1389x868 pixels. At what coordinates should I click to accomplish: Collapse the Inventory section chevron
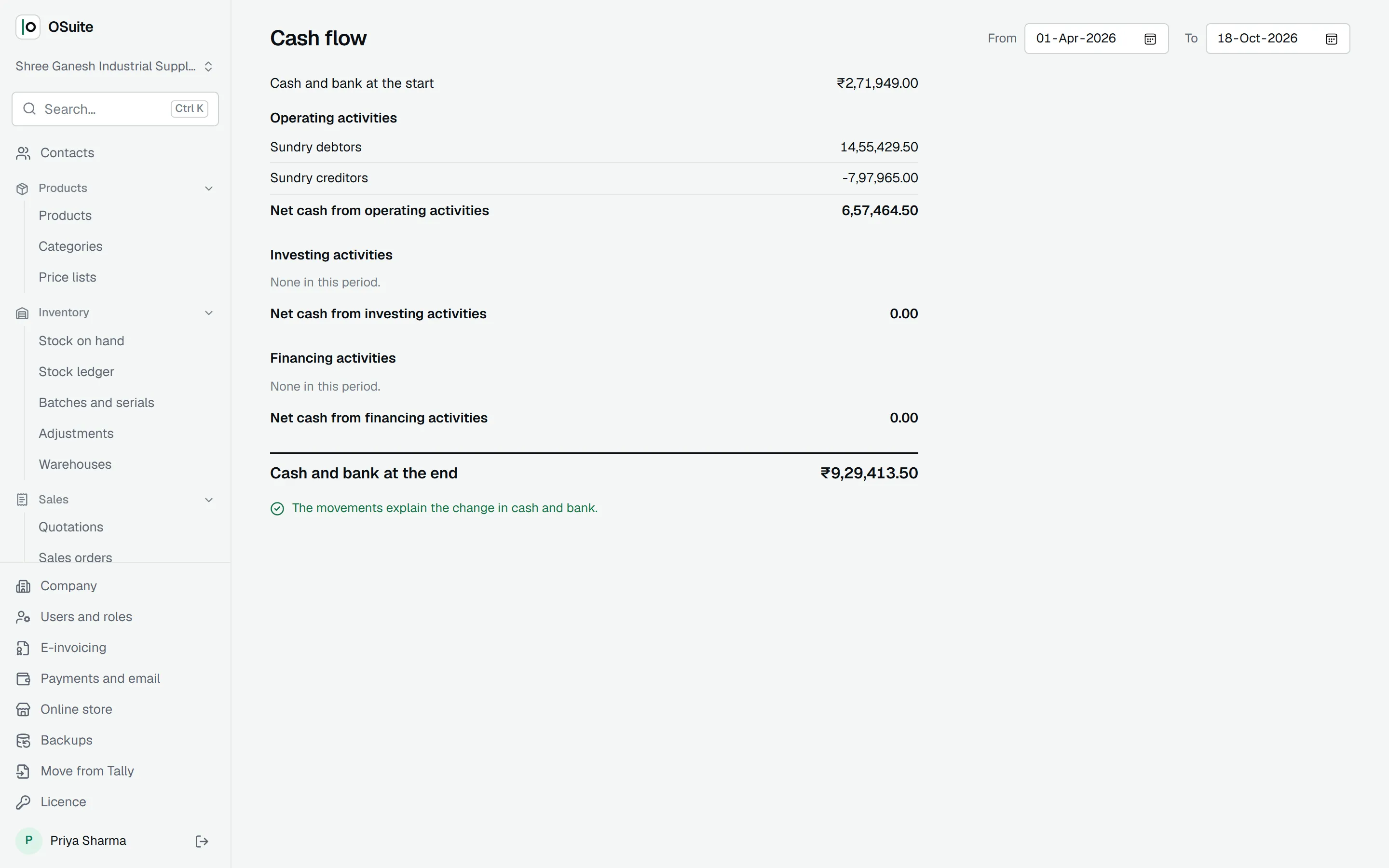(209, 313)
